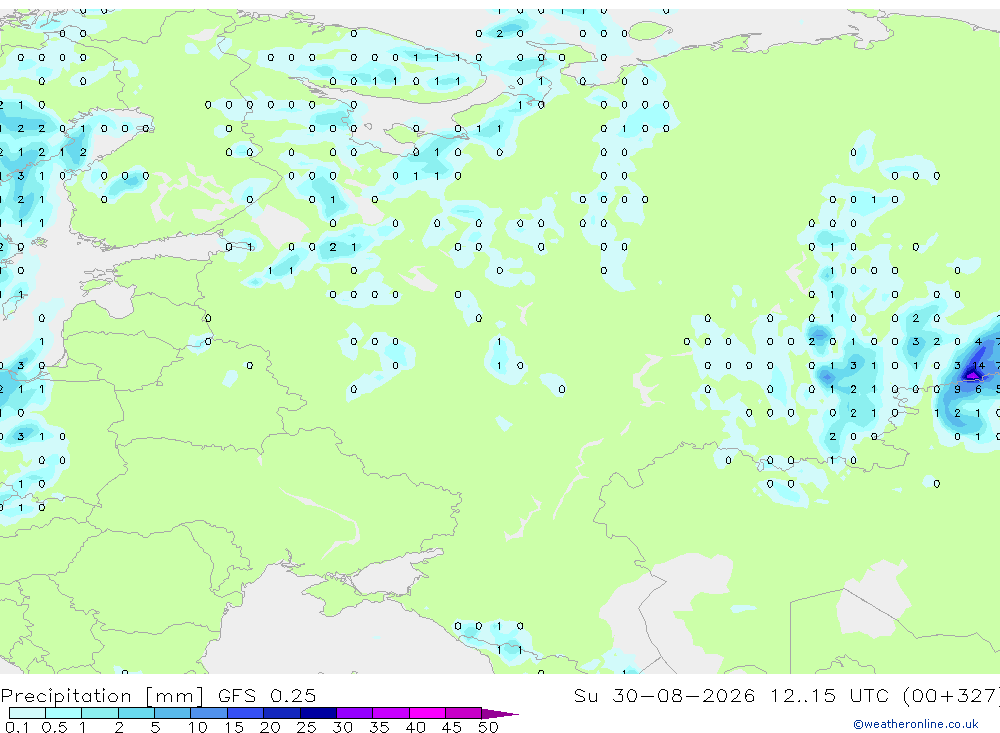Click the '10' legend scale label
The width and height of the screenshot is (1000, 733).
point(197,727)
